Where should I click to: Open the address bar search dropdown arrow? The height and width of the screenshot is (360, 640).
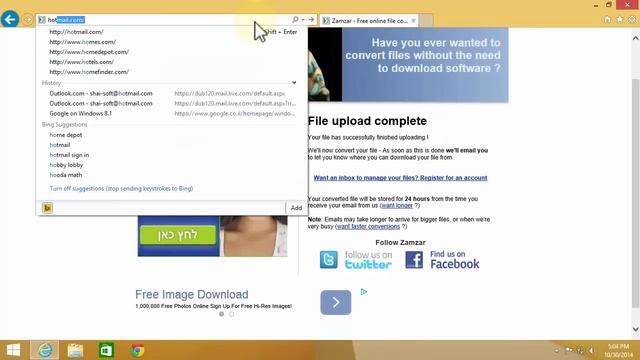303,20
